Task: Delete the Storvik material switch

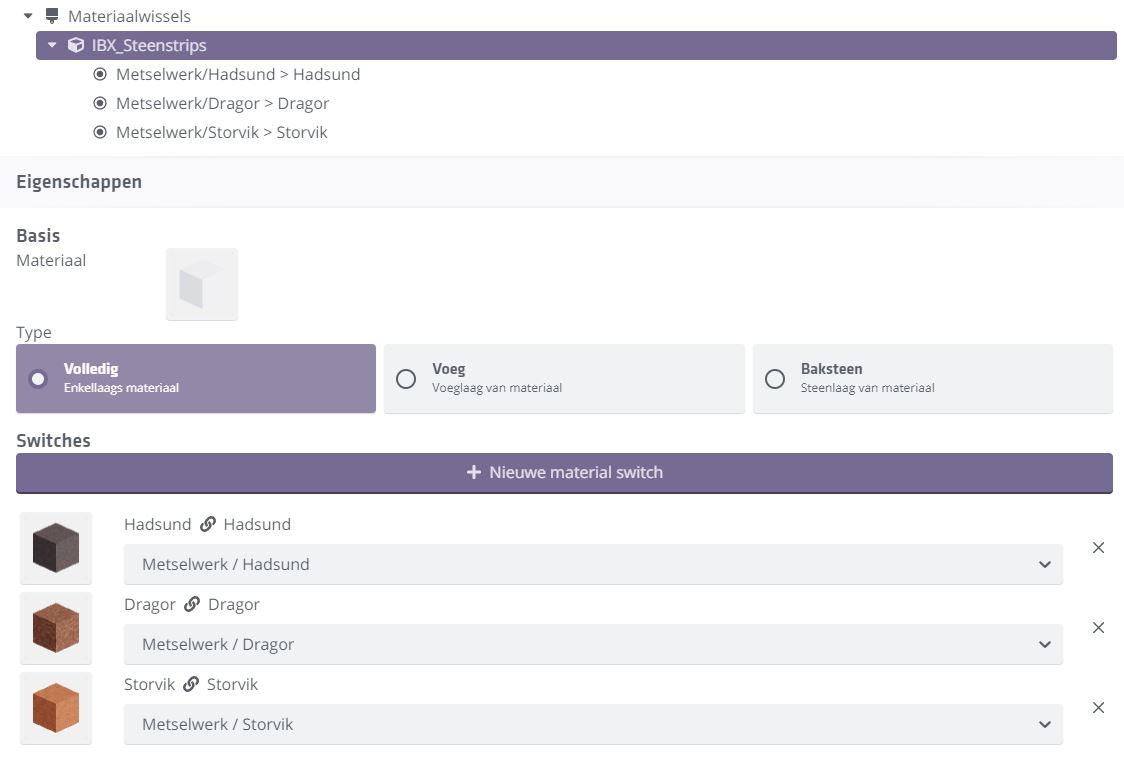Action: (1098, 707)
